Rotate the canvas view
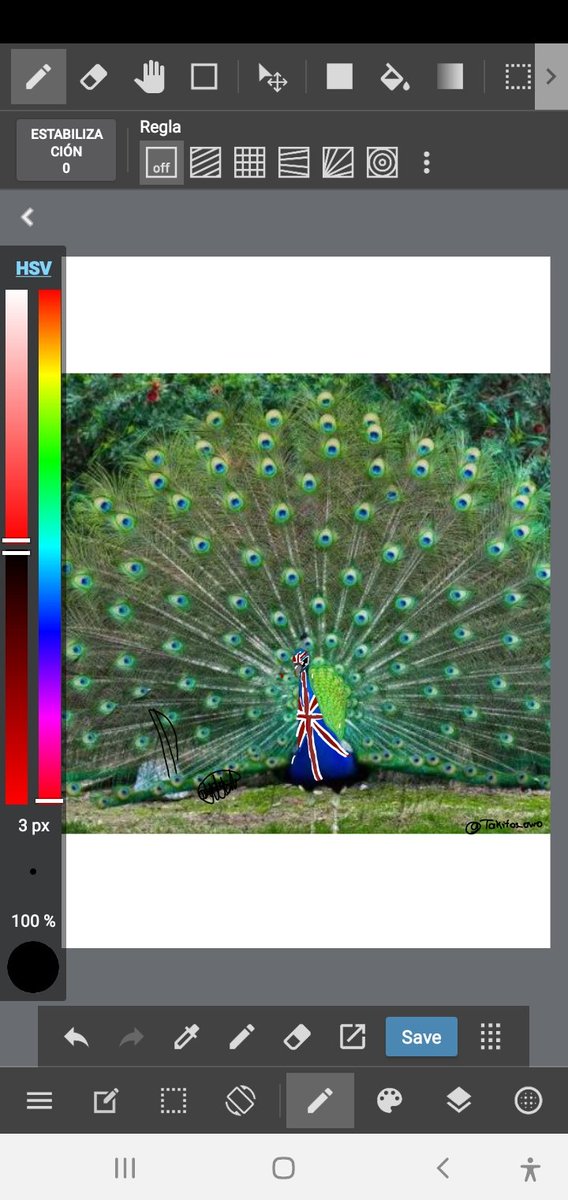The width and height of the screenshot is (568, 1200). tap(240, 1101)
